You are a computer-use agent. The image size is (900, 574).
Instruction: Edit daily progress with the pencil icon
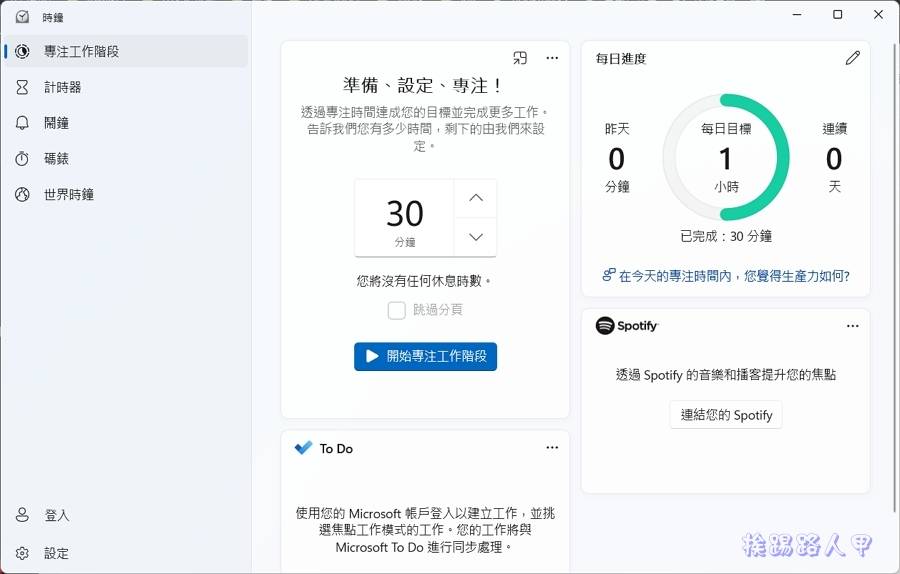click(852, 58)
